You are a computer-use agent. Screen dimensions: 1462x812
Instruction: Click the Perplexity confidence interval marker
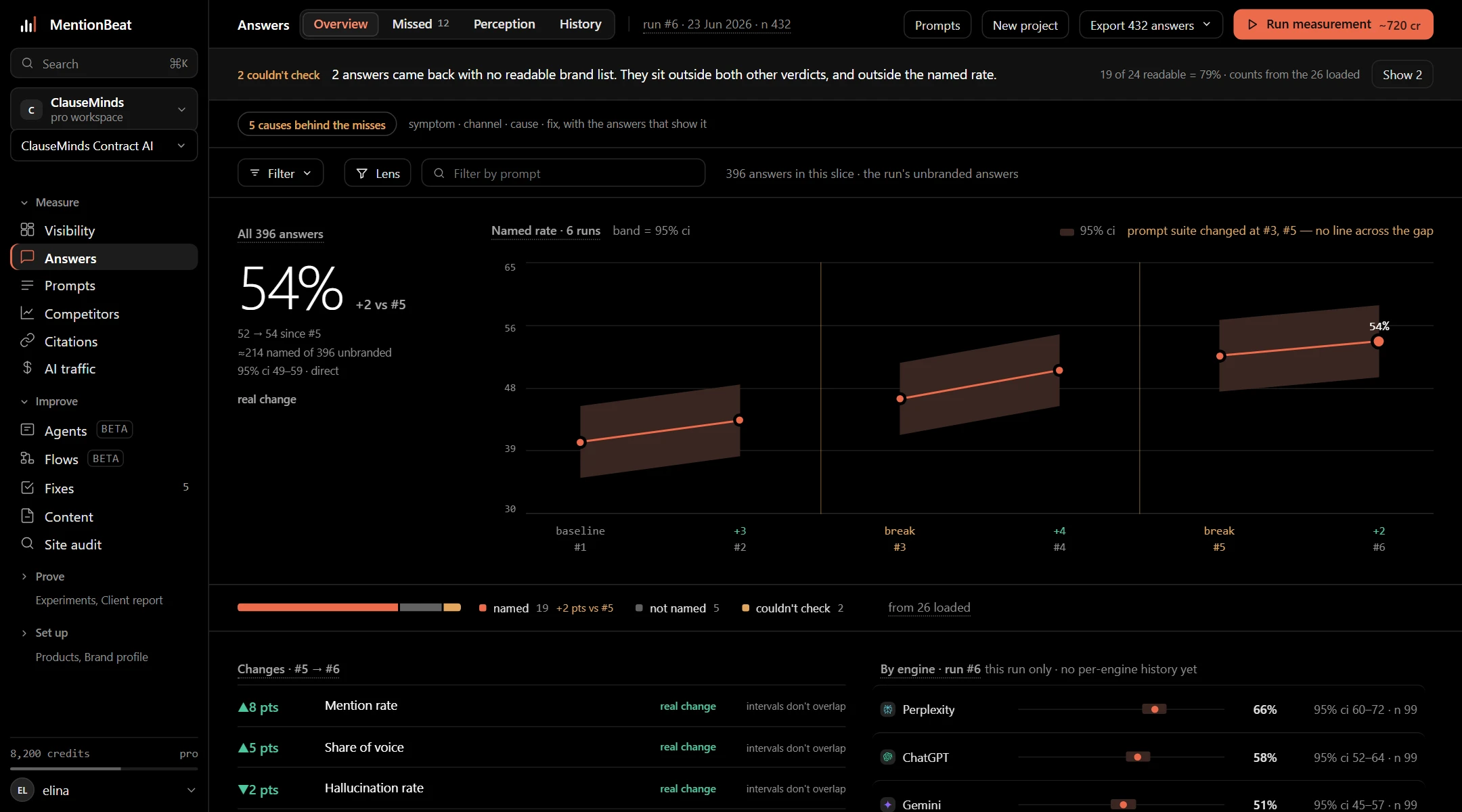point(1154,709)
